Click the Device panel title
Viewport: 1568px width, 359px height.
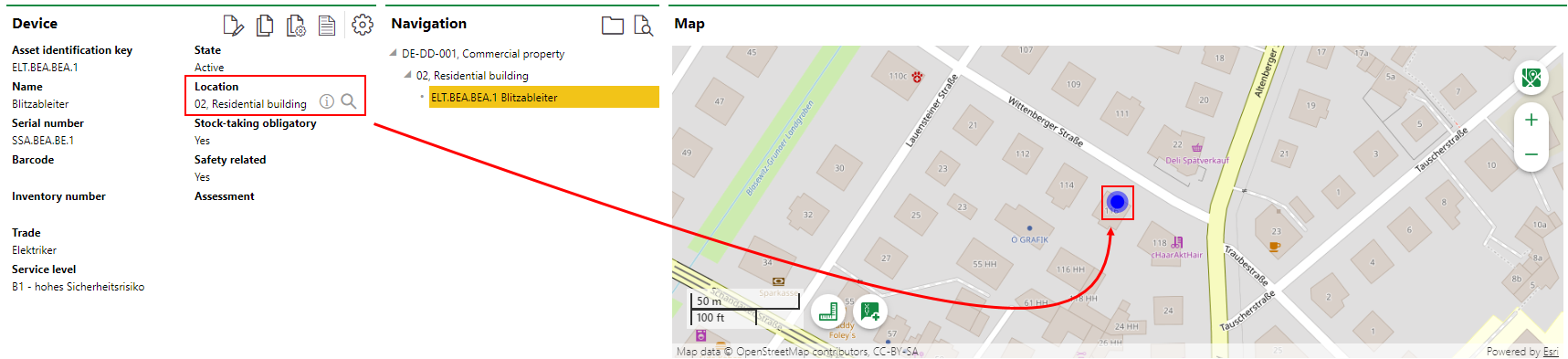point(35,24)
